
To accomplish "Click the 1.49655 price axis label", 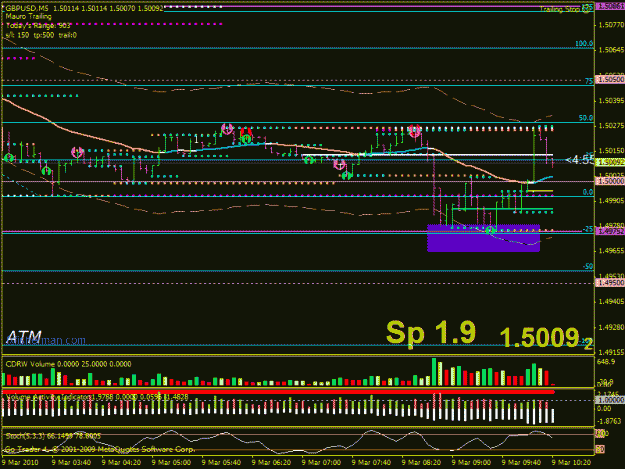I will 611,251.
